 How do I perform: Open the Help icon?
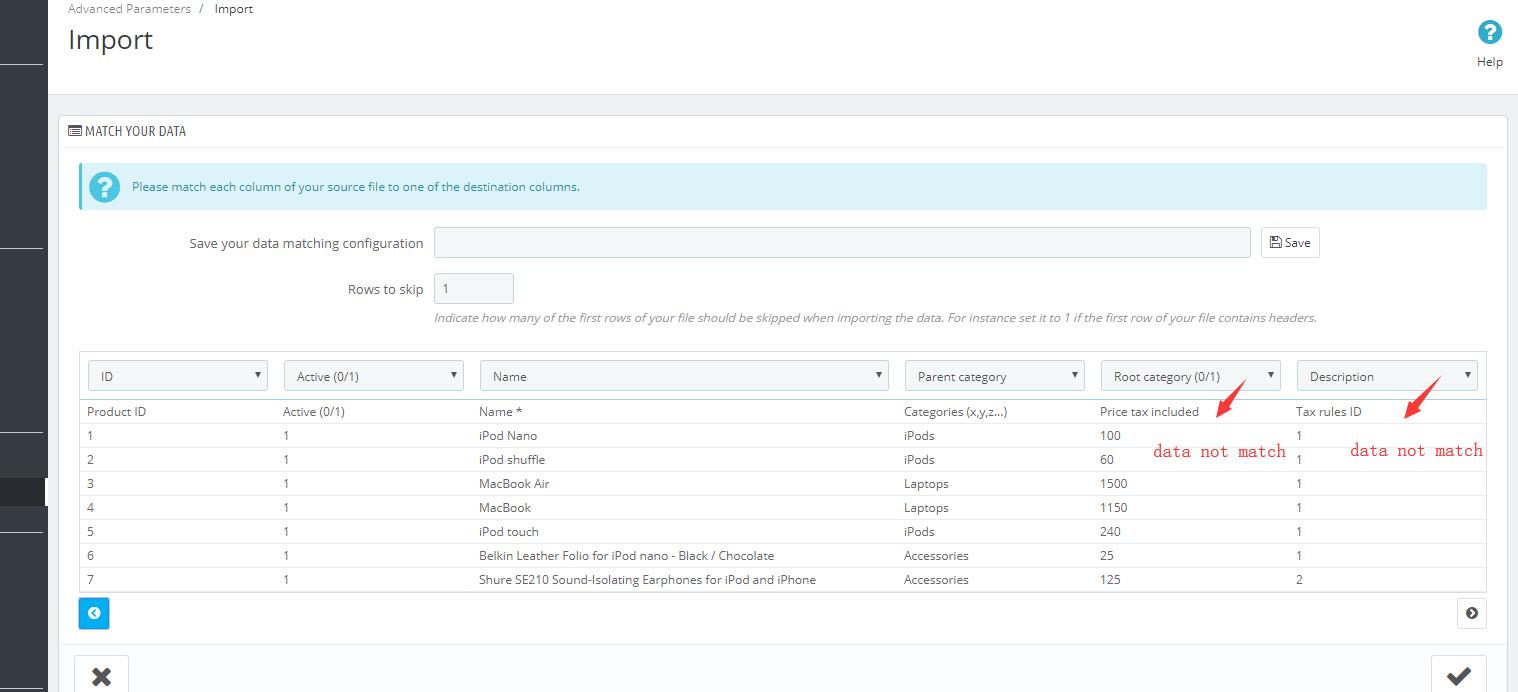(x=1489, y=33)
